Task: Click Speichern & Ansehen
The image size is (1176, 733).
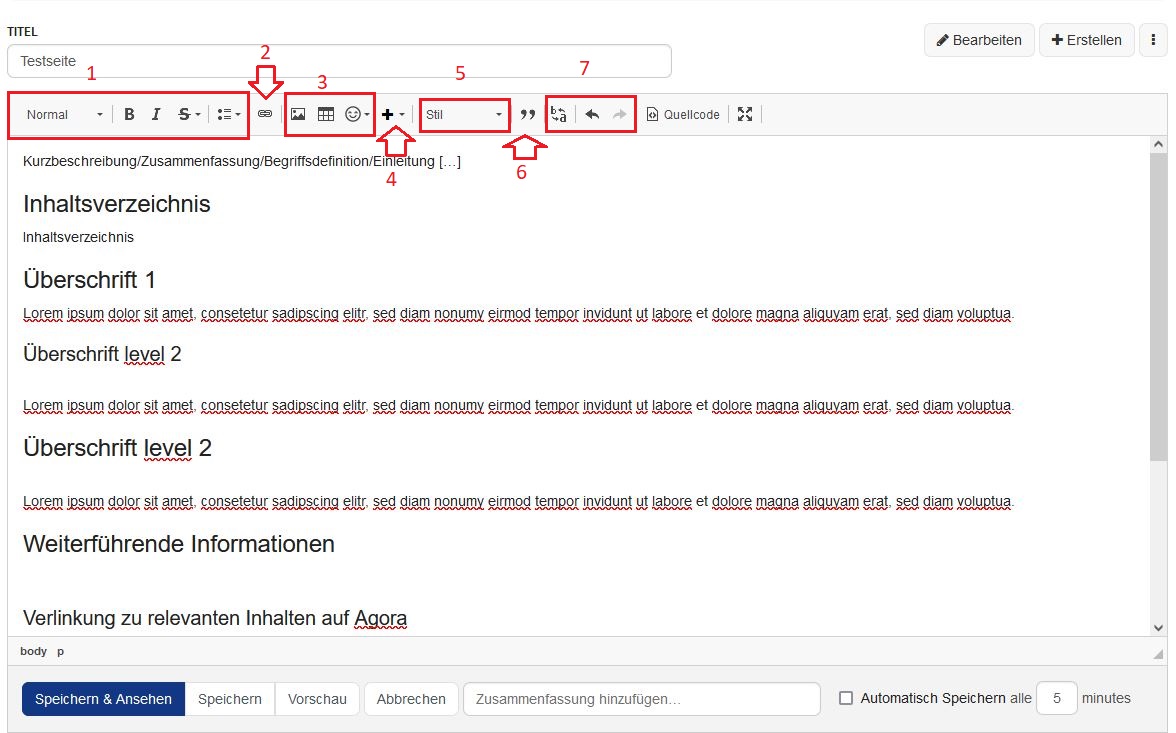Action: pos(104,699)
